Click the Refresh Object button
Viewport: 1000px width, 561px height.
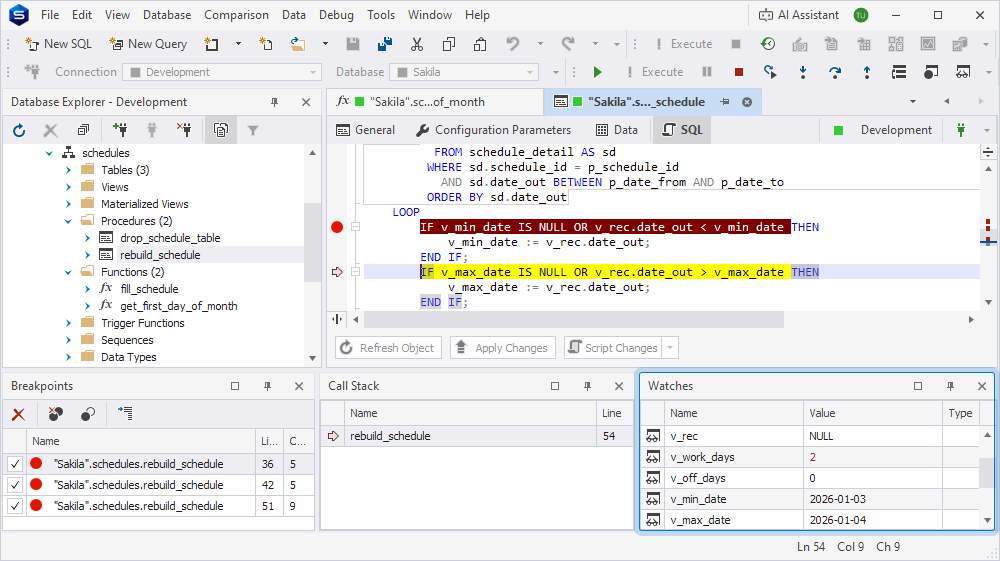click(x=388, y=348)
